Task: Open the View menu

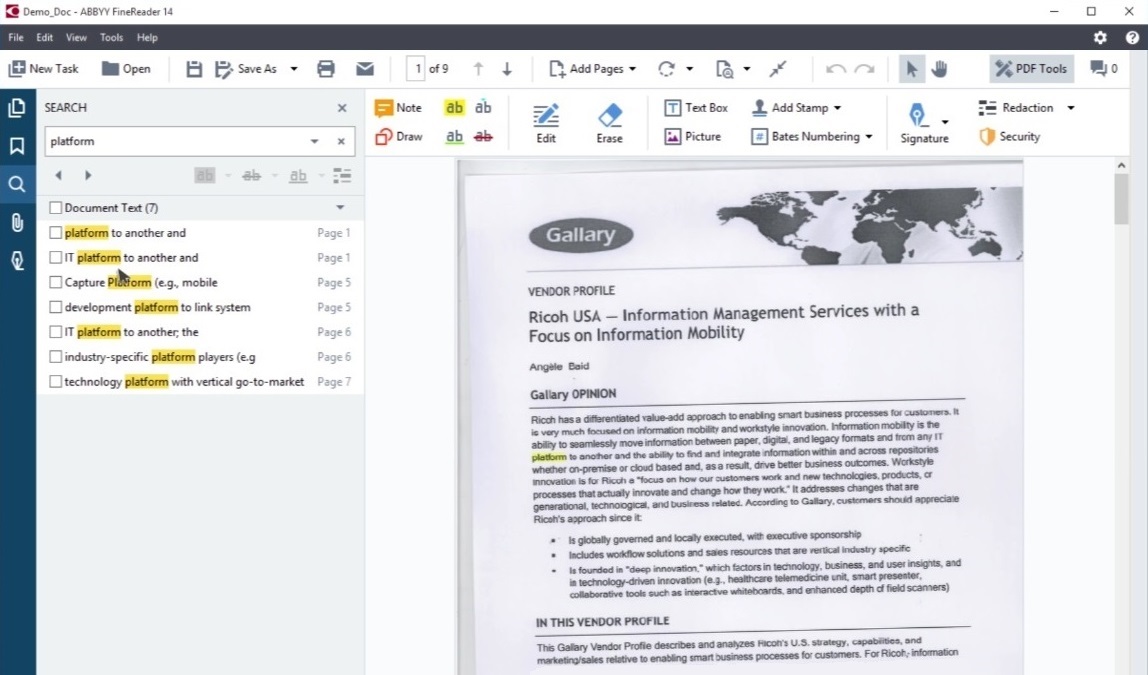Action: [76, 37]
